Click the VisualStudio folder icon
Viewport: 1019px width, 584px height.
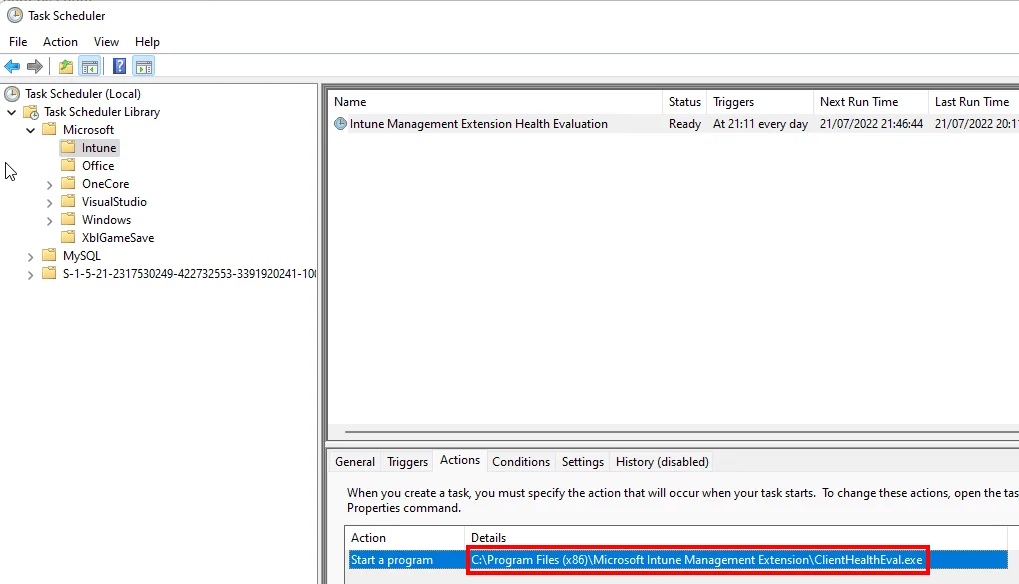[68, 201]
